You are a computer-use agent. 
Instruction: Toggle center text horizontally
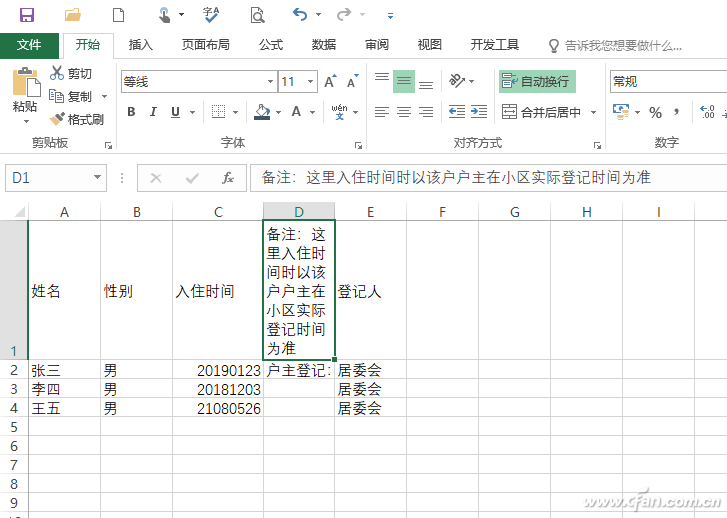coord(404,112)
